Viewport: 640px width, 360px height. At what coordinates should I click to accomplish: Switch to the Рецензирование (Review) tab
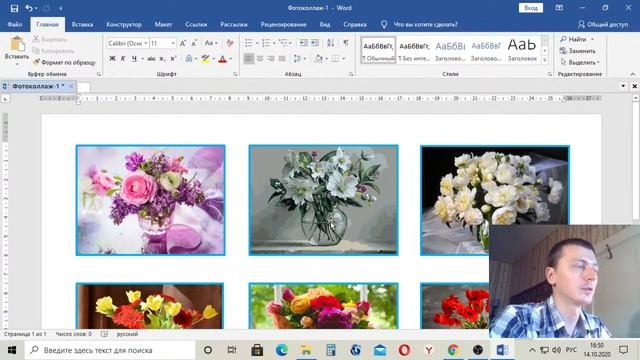pyautogui.click(x=283, y=24)
